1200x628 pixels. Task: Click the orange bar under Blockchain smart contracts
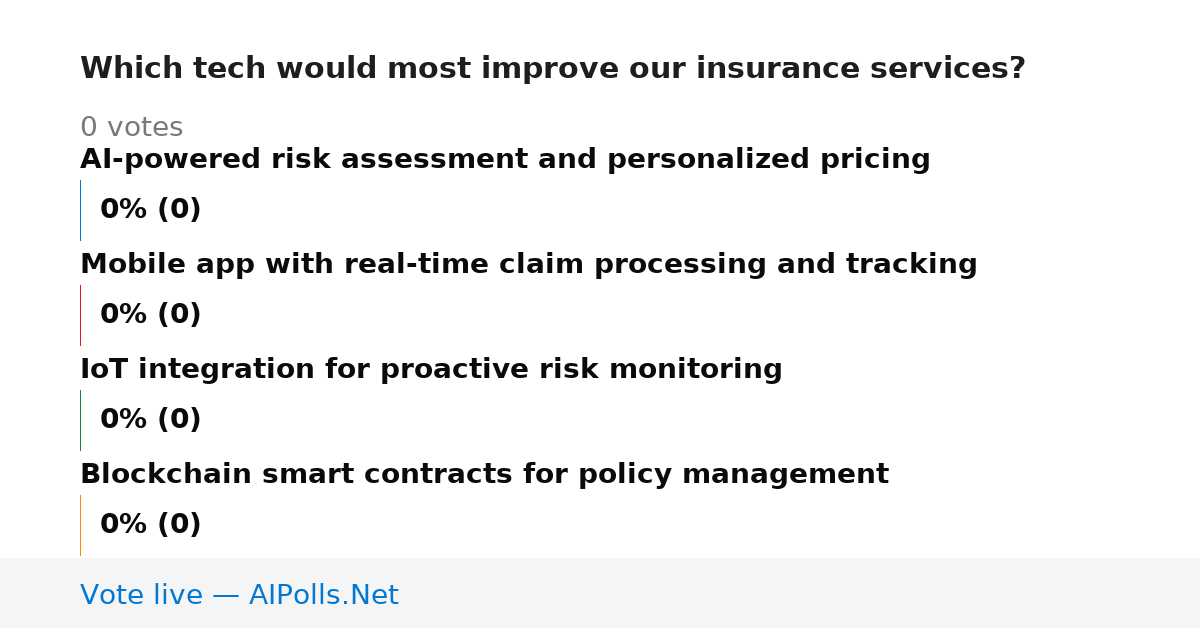tap(80, 525)
